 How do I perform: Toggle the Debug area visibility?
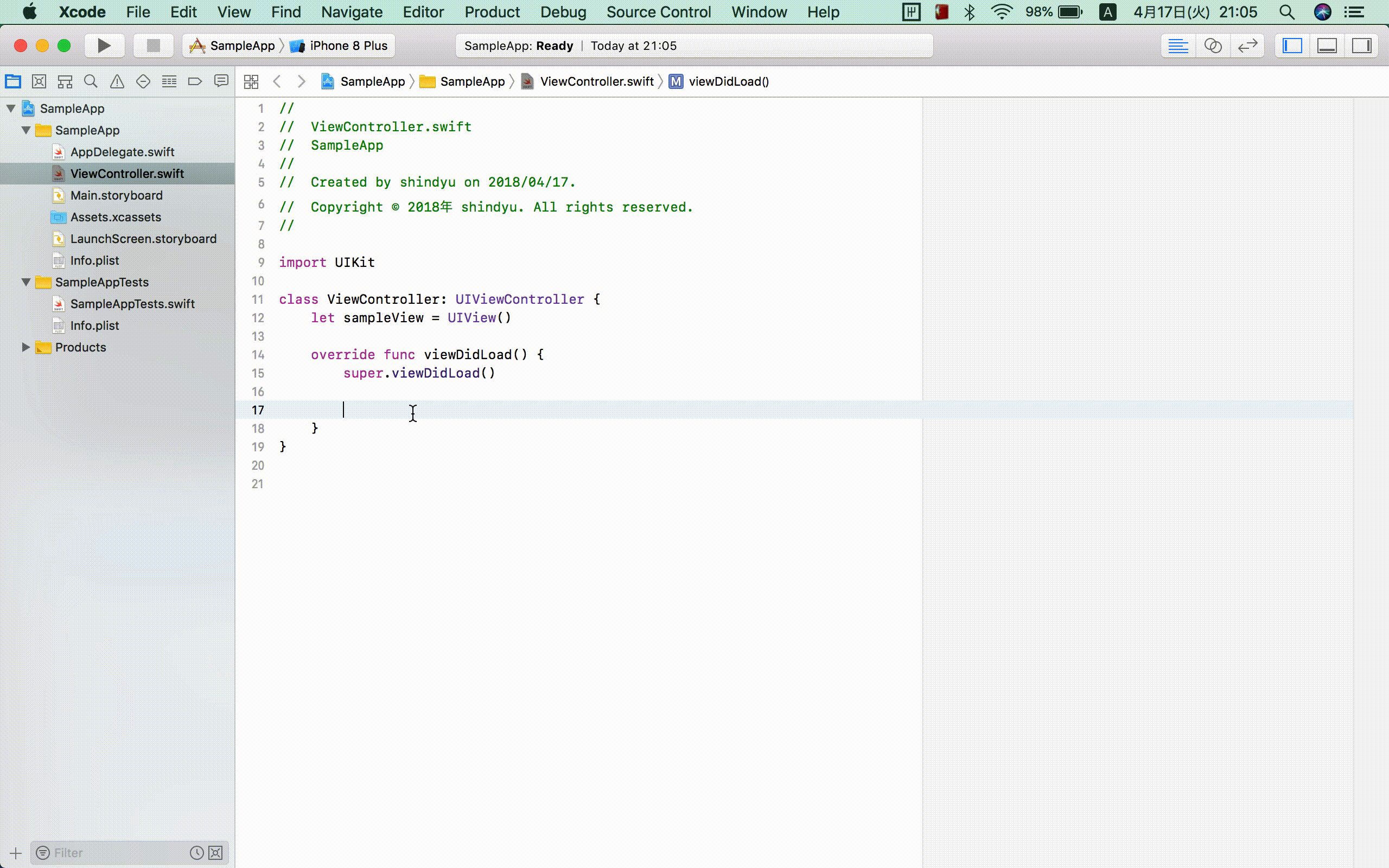click(1327, 46)
